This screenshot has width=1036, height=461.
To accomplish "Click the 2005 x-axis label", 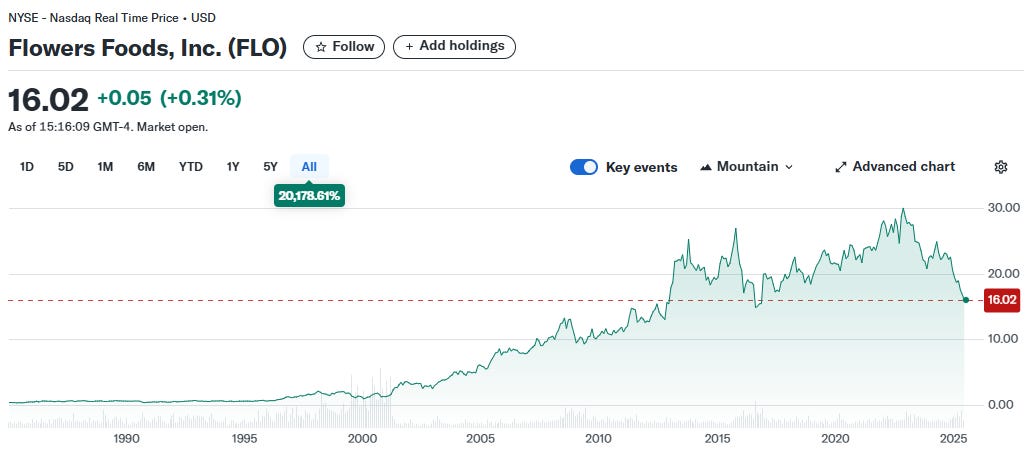I will [480, 438].
